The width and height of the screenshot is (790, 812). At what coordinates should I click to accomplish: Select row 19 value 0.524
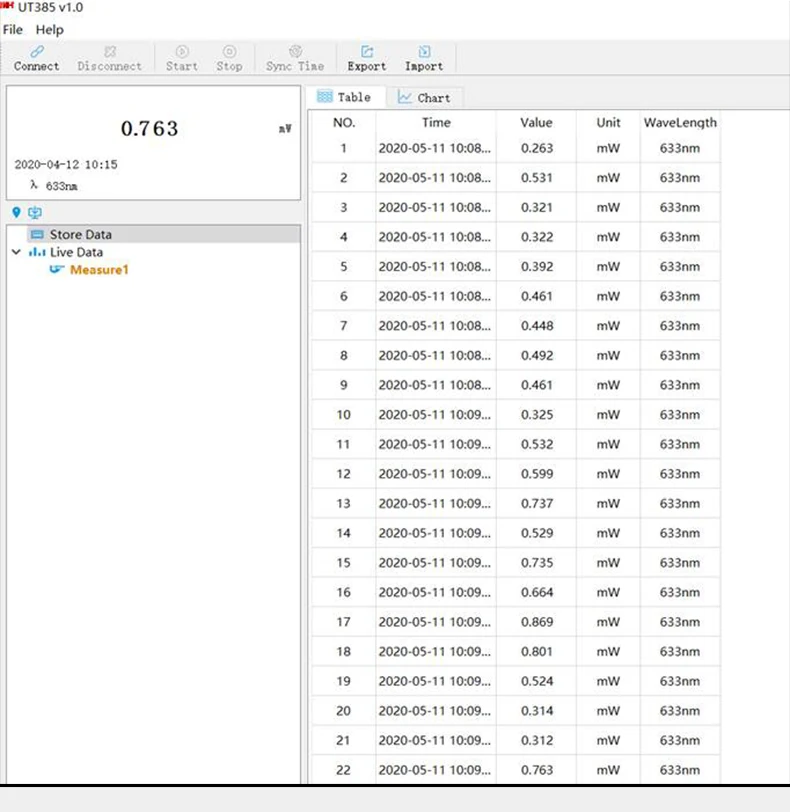pyautogui.click(x=537, y=681)
